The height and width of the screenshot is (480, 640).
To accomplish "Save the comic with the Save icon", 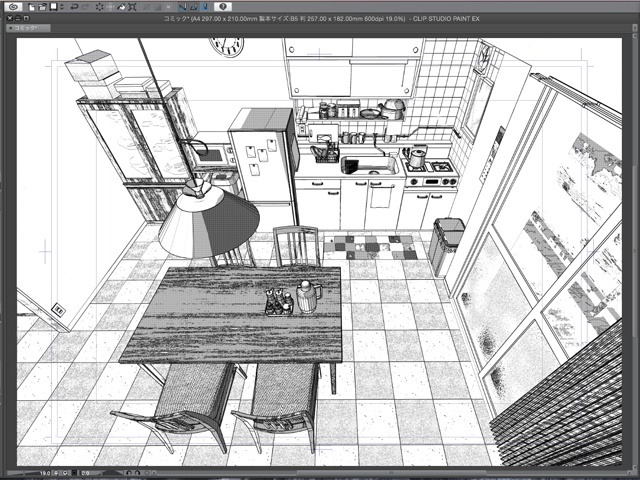I will click(53, 7).
